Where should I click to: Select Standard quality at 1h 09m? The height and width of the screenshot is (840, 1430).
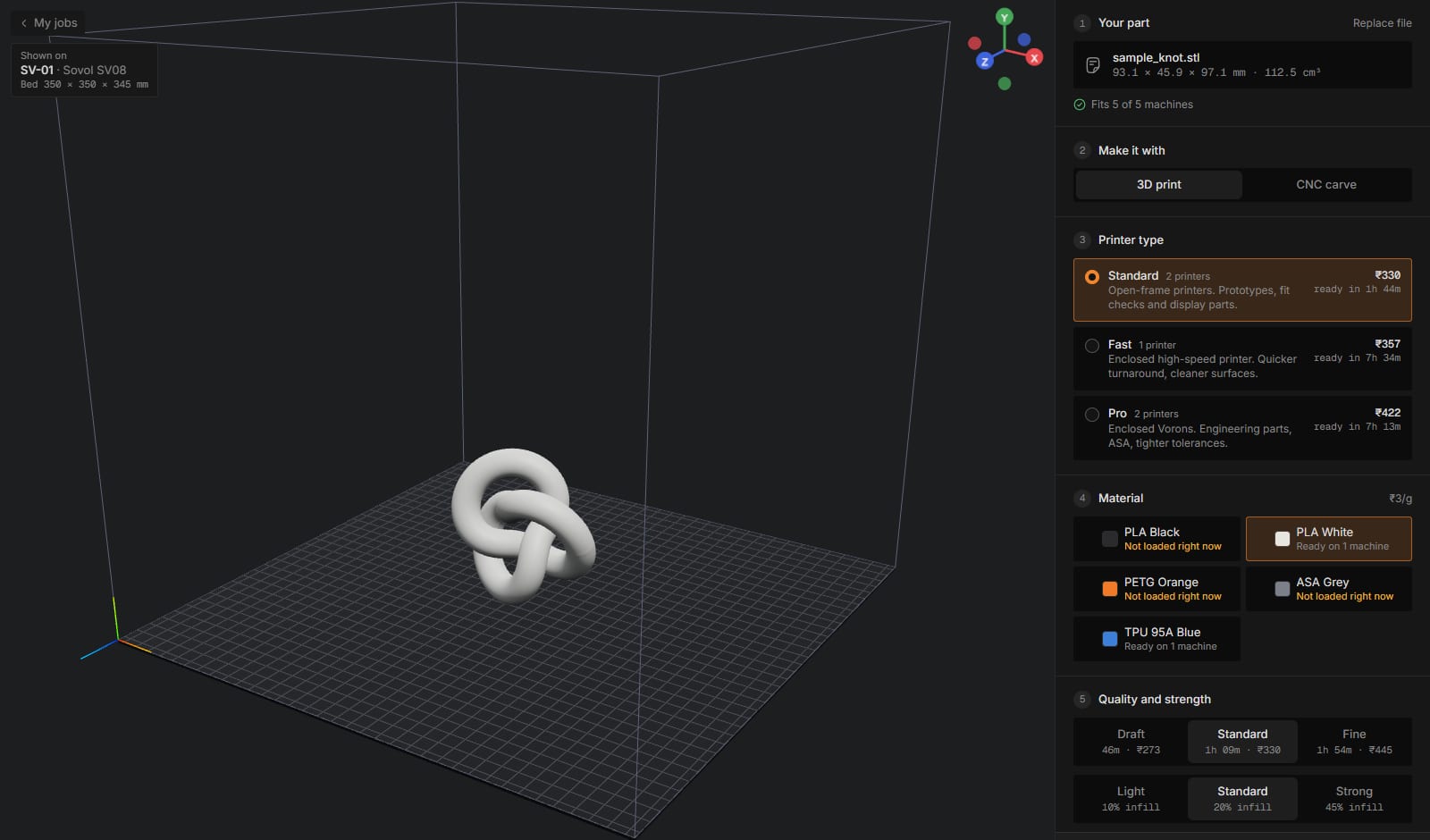pos(1242,742)
